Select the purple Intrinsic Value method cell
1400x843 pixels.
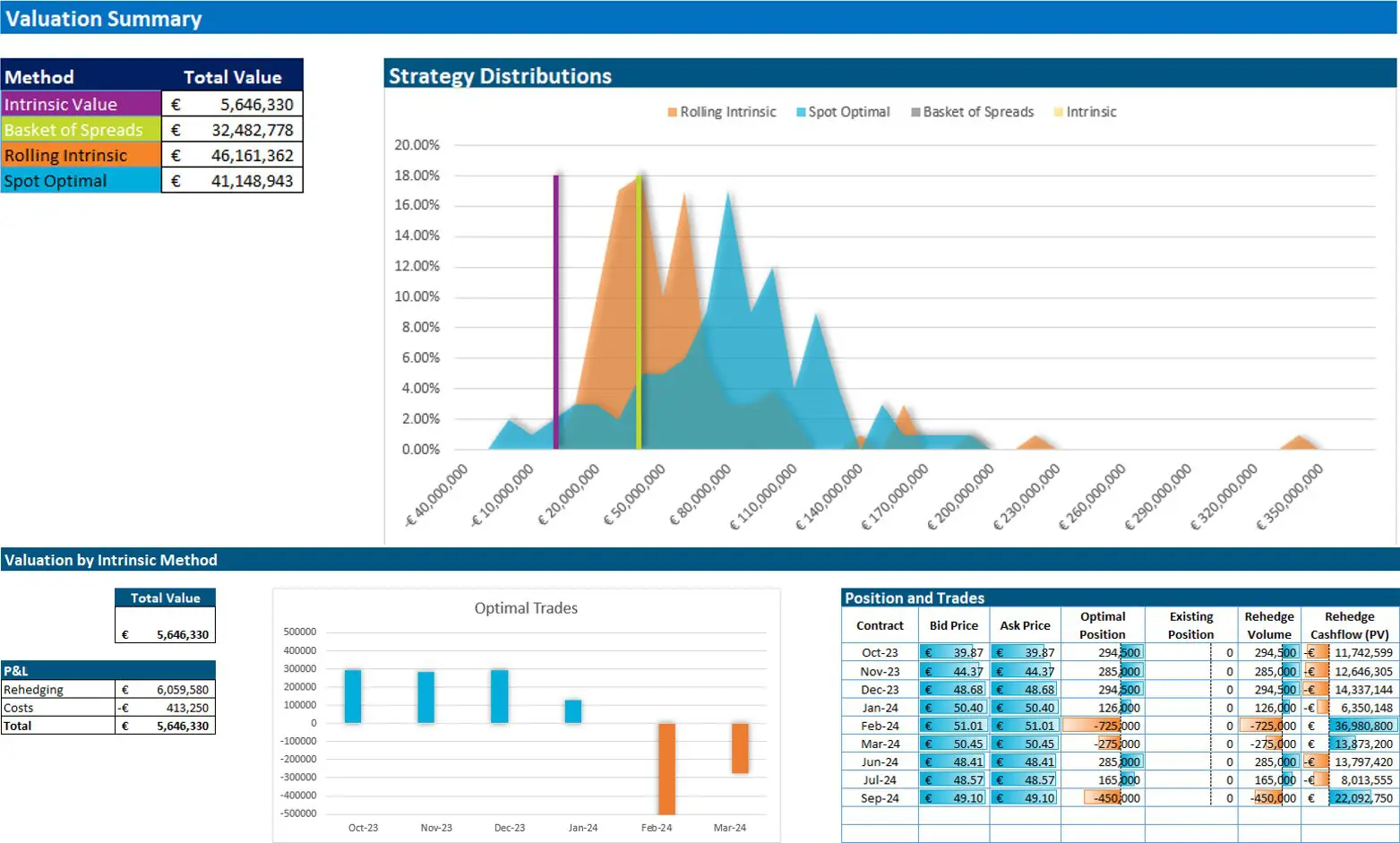click(x=82, y=104)
